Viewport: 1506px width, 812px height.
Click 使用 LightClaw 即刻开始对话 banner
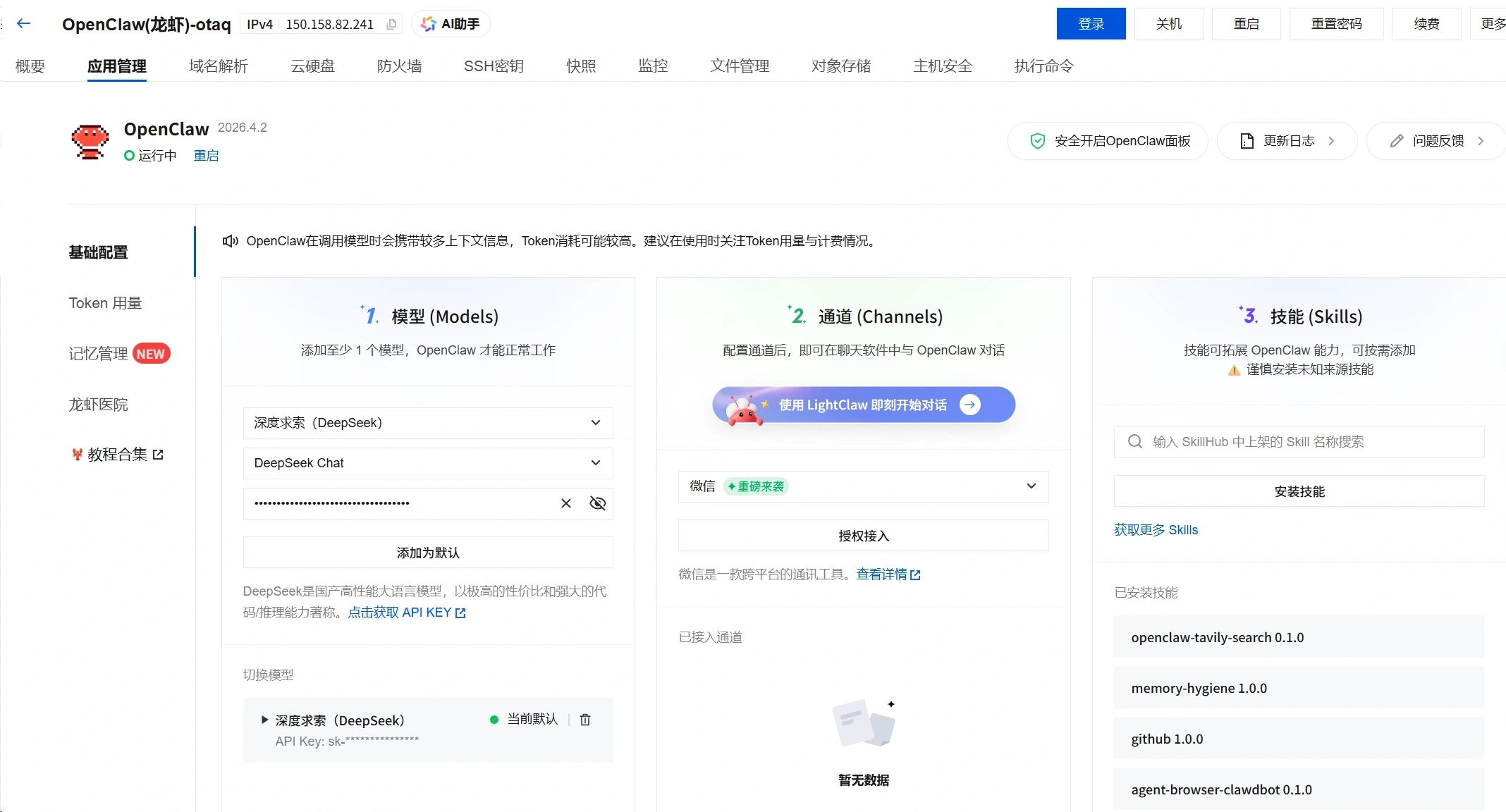click(864, 405)
